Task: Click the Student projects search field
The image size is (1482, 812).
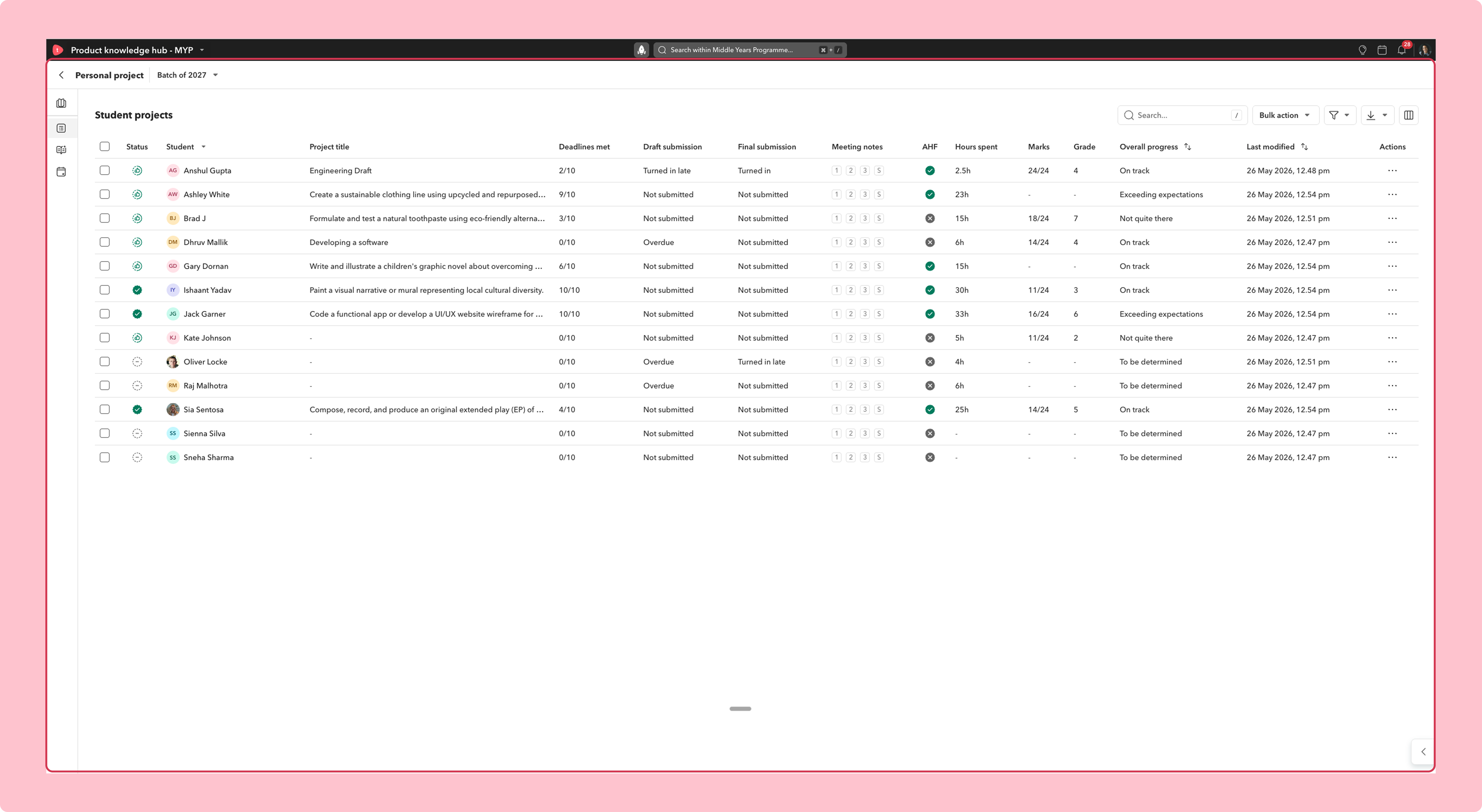Action: [1182, 115]
